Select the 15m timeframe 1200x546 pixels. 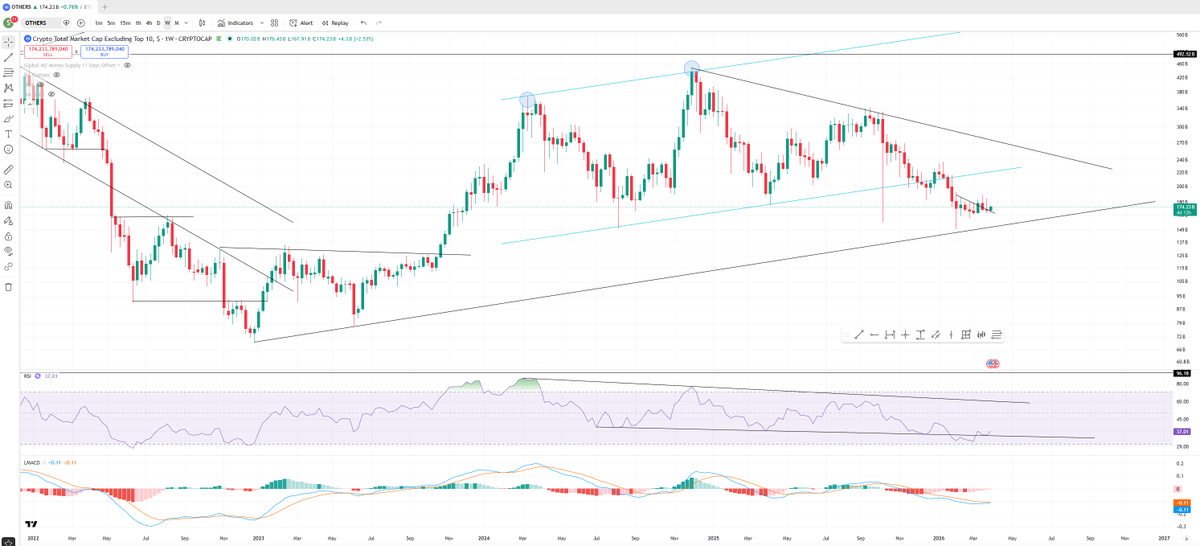coord(124,22)
